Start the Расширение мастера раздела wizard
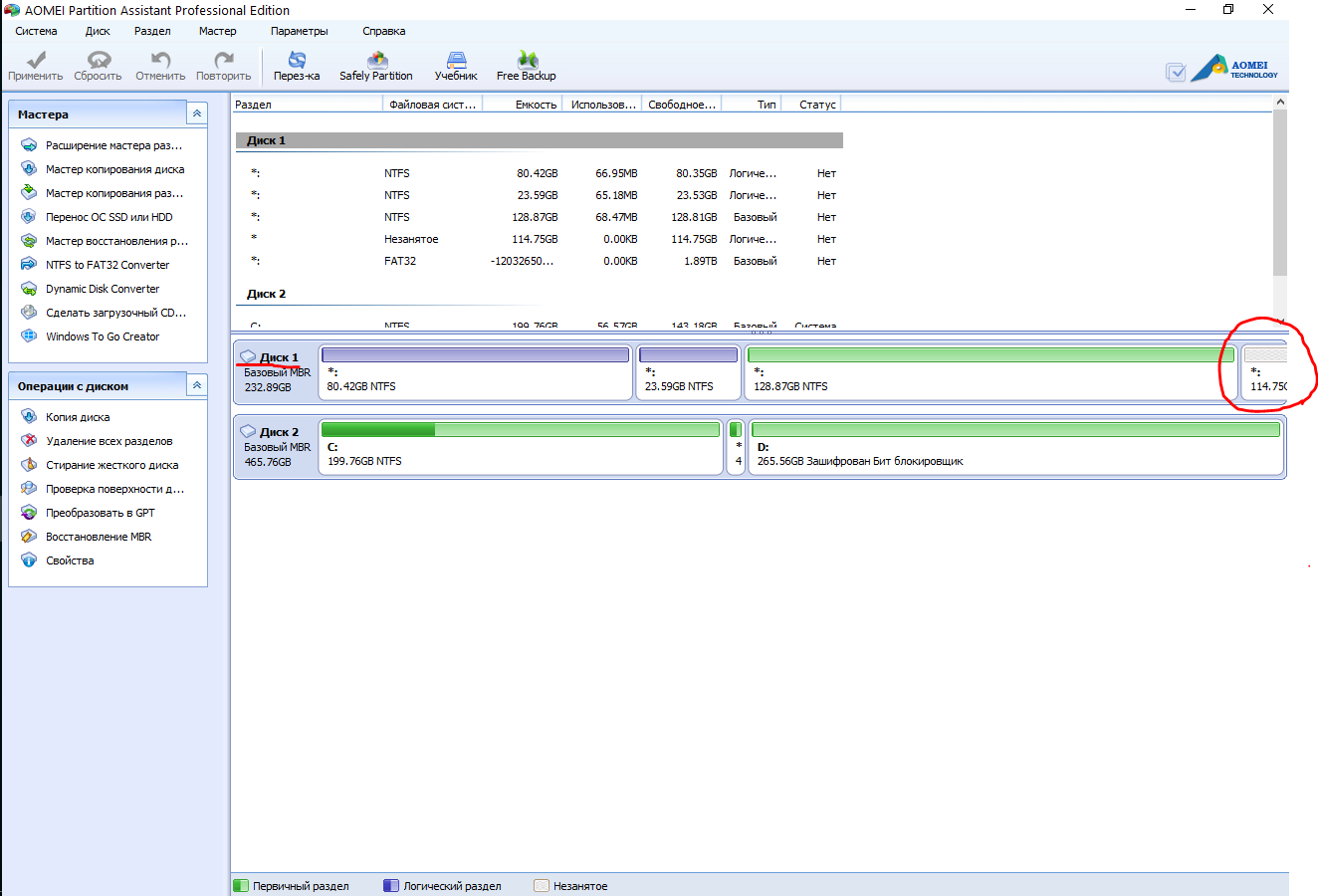Screen dimensions: 1318x896 104,145
